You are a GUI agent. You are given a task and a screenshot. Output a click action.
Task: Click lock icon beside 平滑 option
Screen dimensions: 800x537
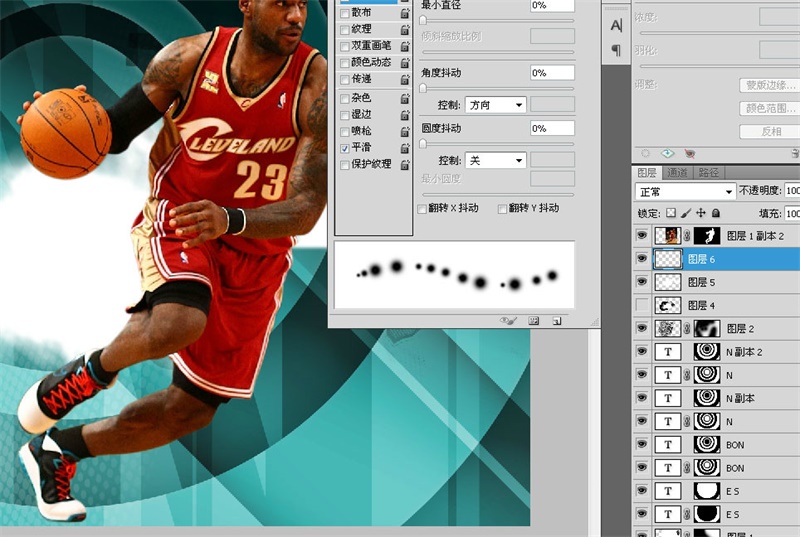click(x=405, y=148)
